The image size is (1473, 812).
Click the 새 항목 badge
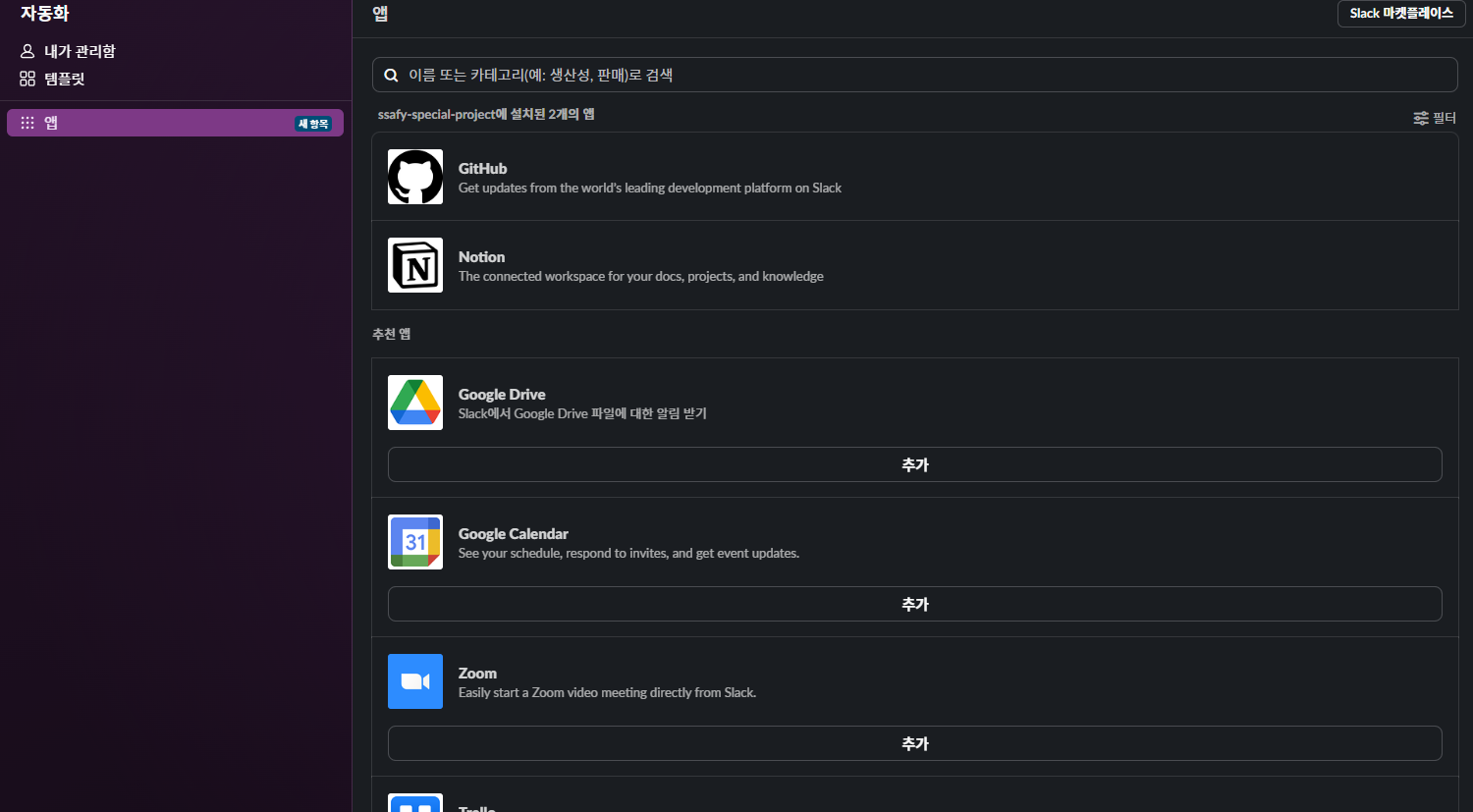click(x=313, y=124)
